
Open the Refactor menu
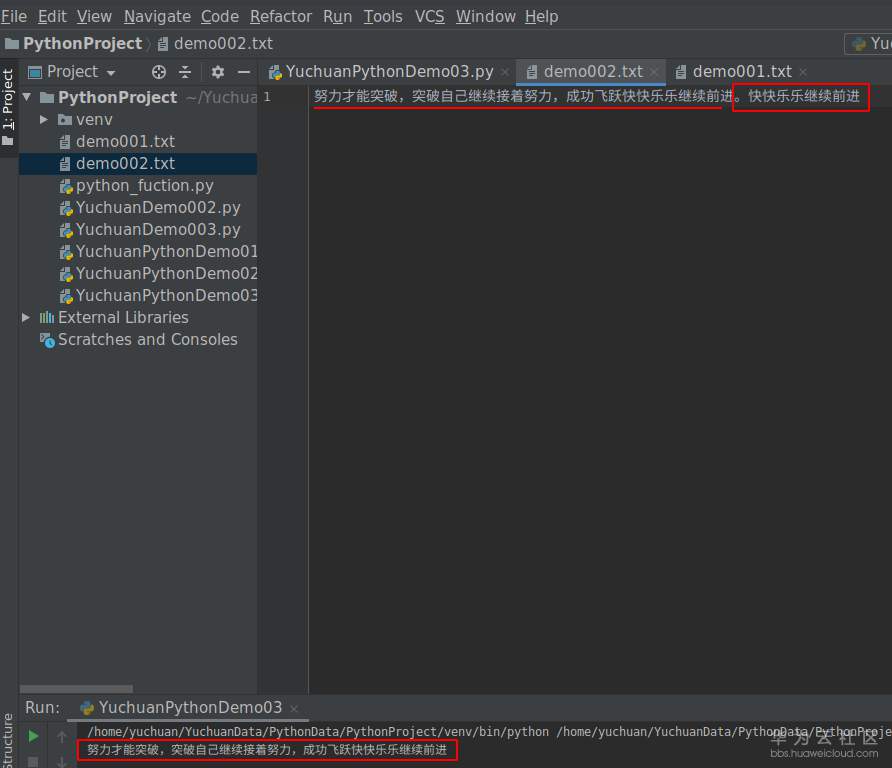coord(281,16)
